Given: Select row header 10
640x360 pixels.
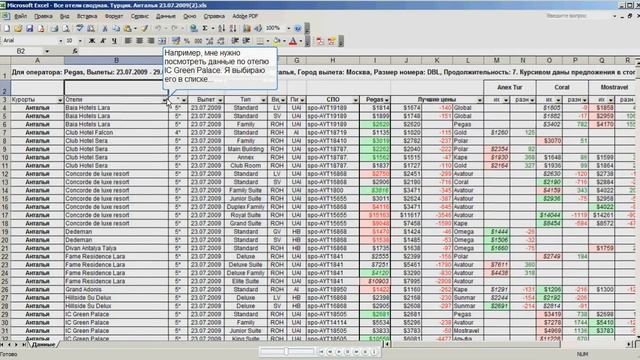Looking at the screenshot, I should point(5,158).
